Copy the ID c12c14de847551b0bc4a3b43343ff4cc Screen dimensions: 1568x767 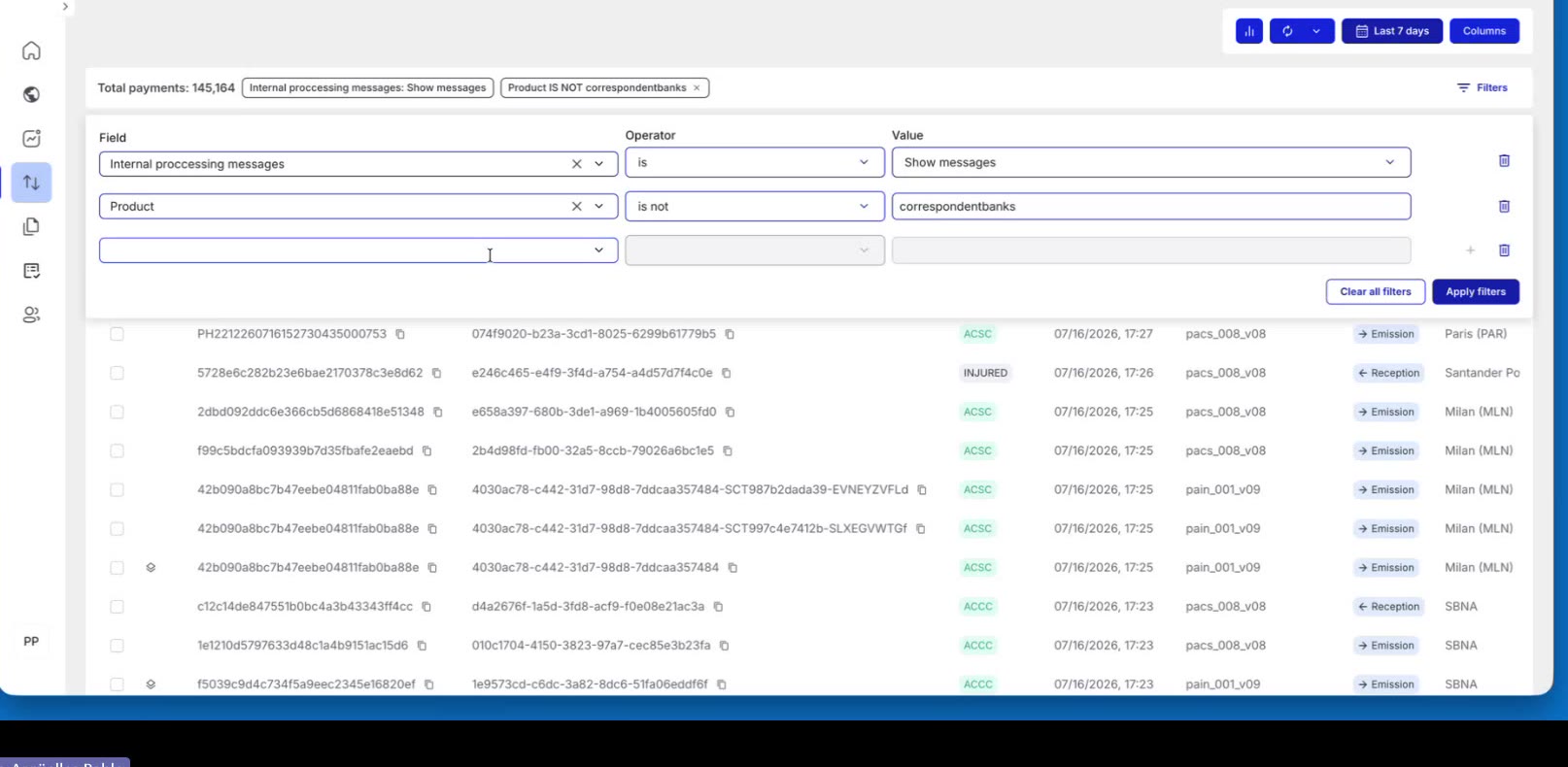click(426, 606)
